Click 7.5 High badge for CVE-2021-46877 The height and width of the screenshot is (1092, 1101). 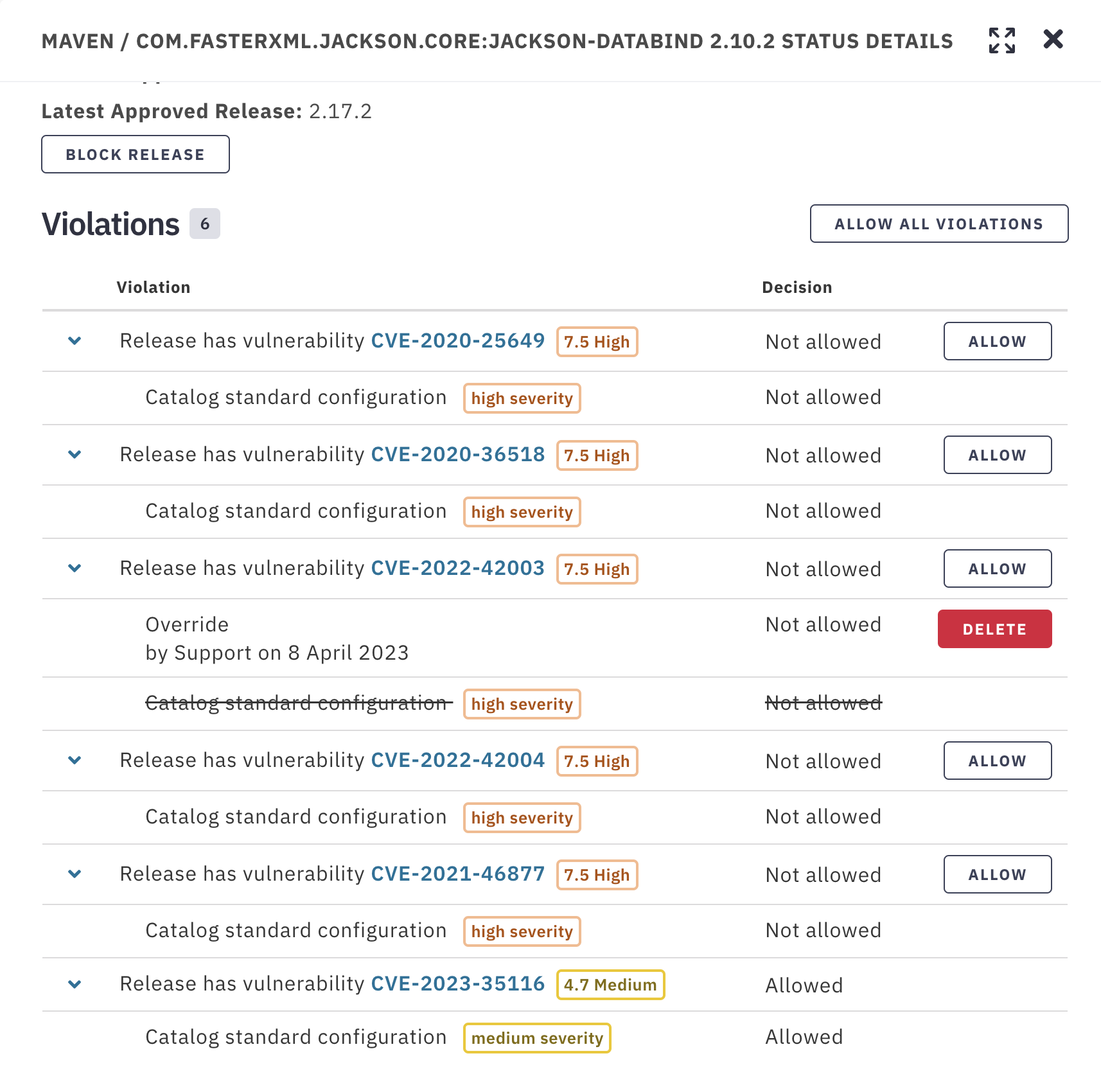coord(597,875)
